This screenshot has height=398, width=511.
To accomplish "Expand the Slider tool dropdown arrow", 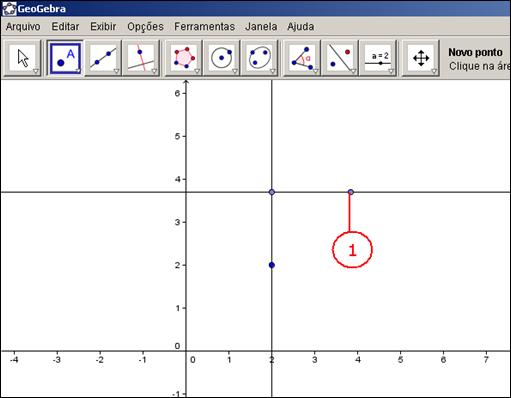I will [x=391, y=71].
